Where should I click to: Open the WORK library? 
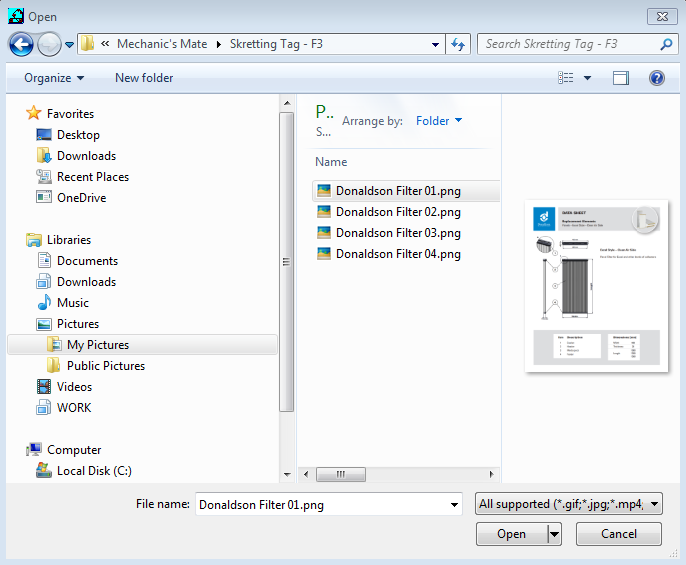[74, 408]
